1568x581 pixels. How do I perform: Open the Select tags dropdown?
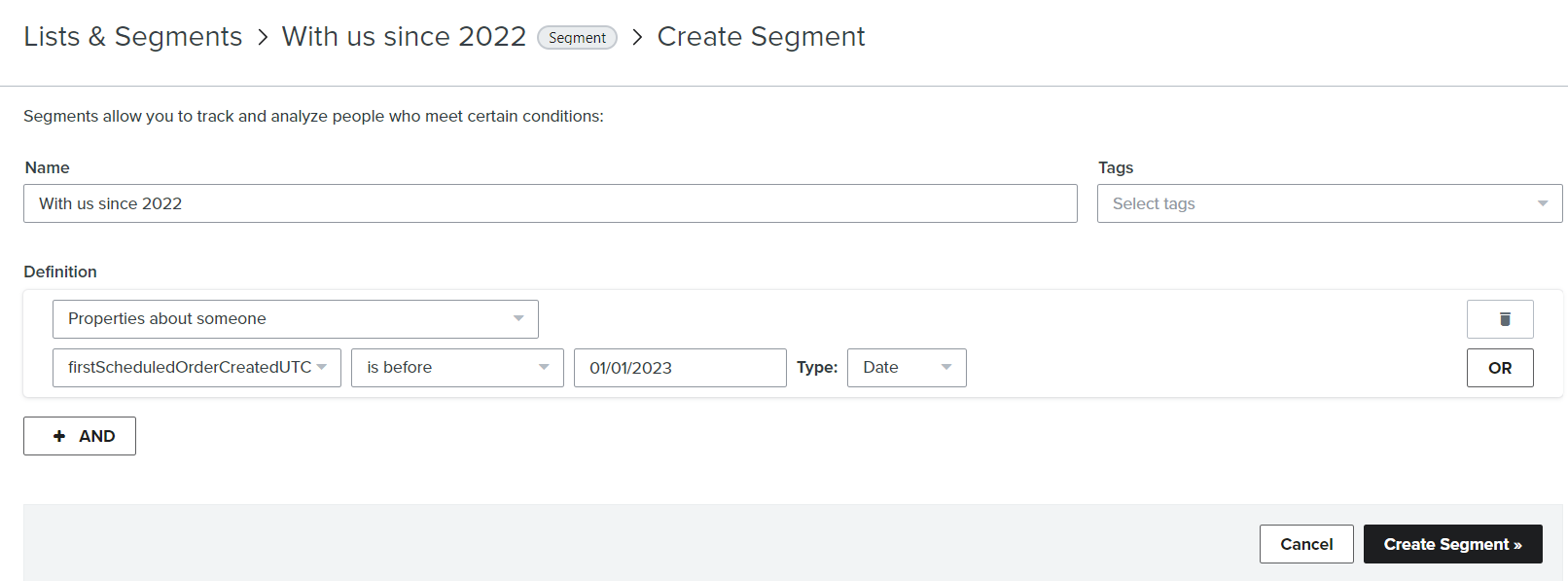1330,203
